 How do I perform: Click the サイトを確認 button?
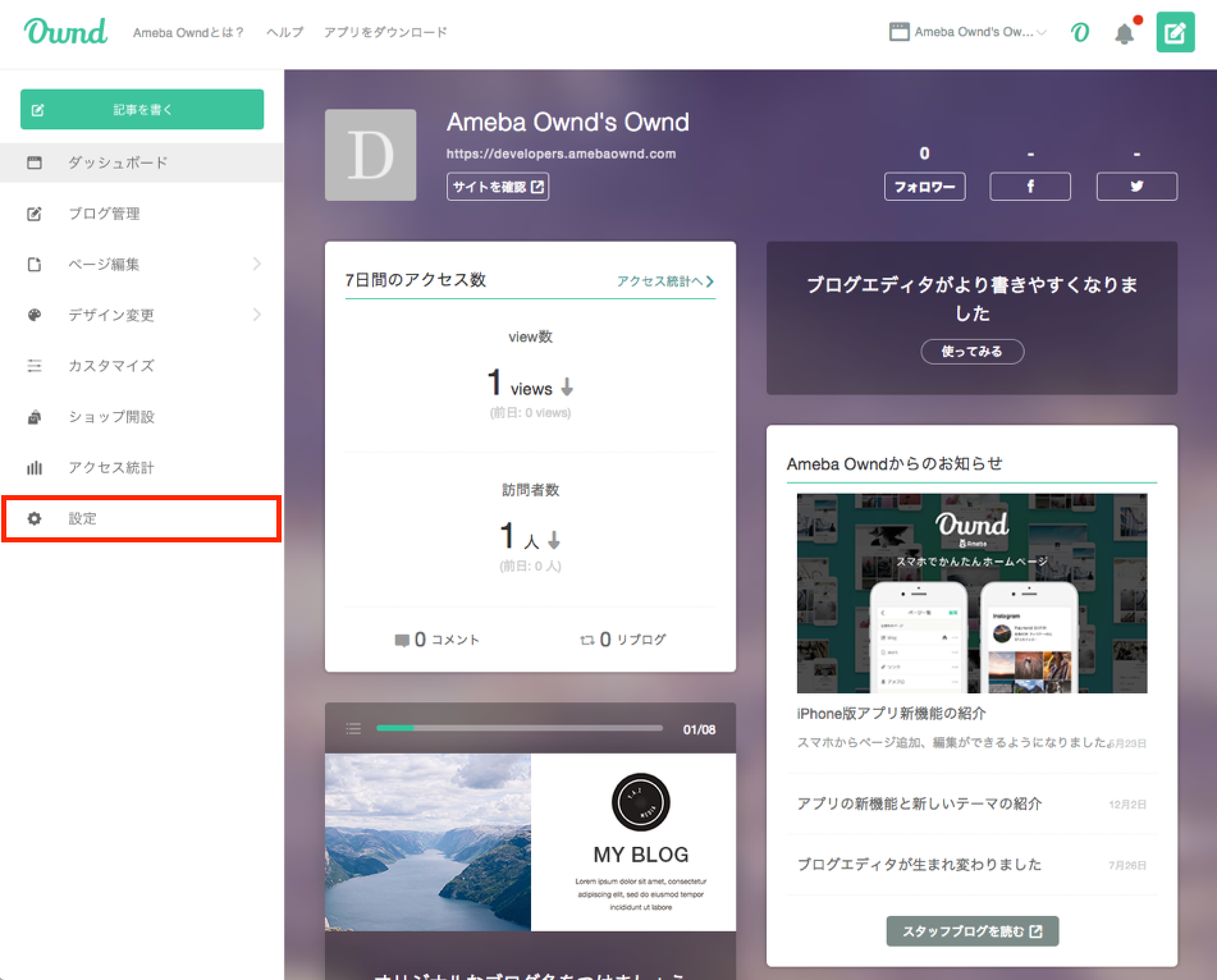pos(497,187)
